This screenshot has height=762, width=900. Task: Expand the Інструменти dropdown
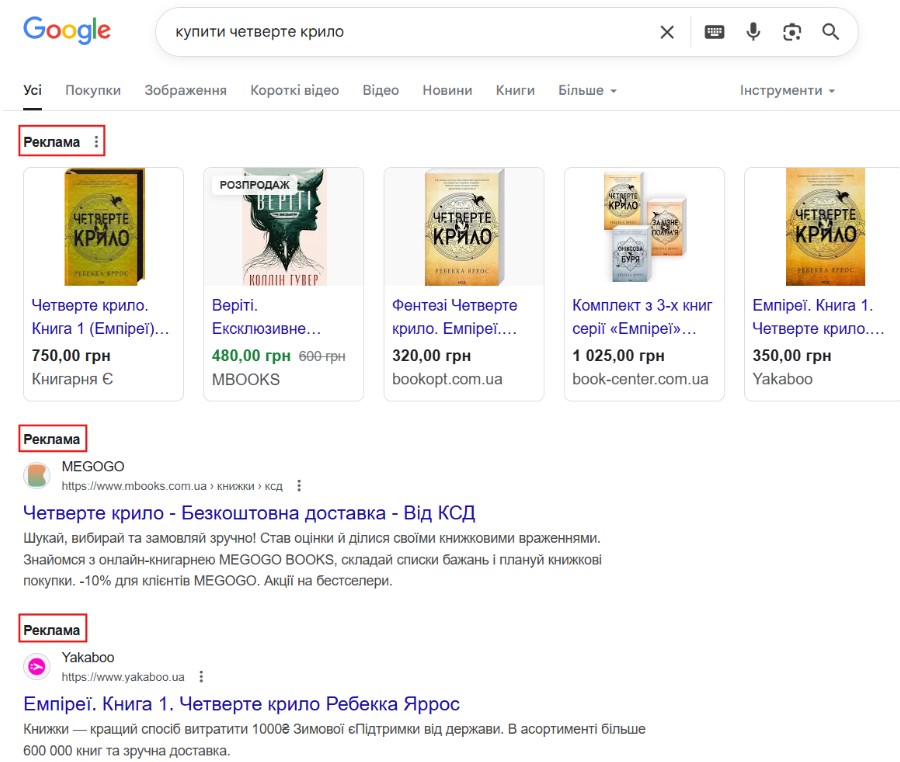787,90
